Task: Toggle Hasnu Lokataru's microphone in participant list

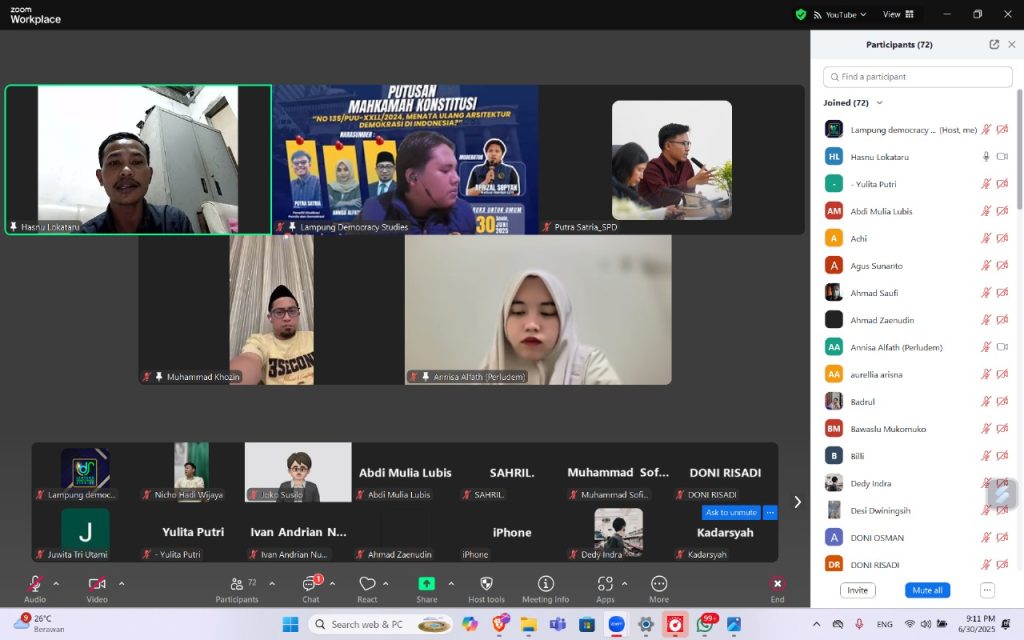Action: click(986, 157)
